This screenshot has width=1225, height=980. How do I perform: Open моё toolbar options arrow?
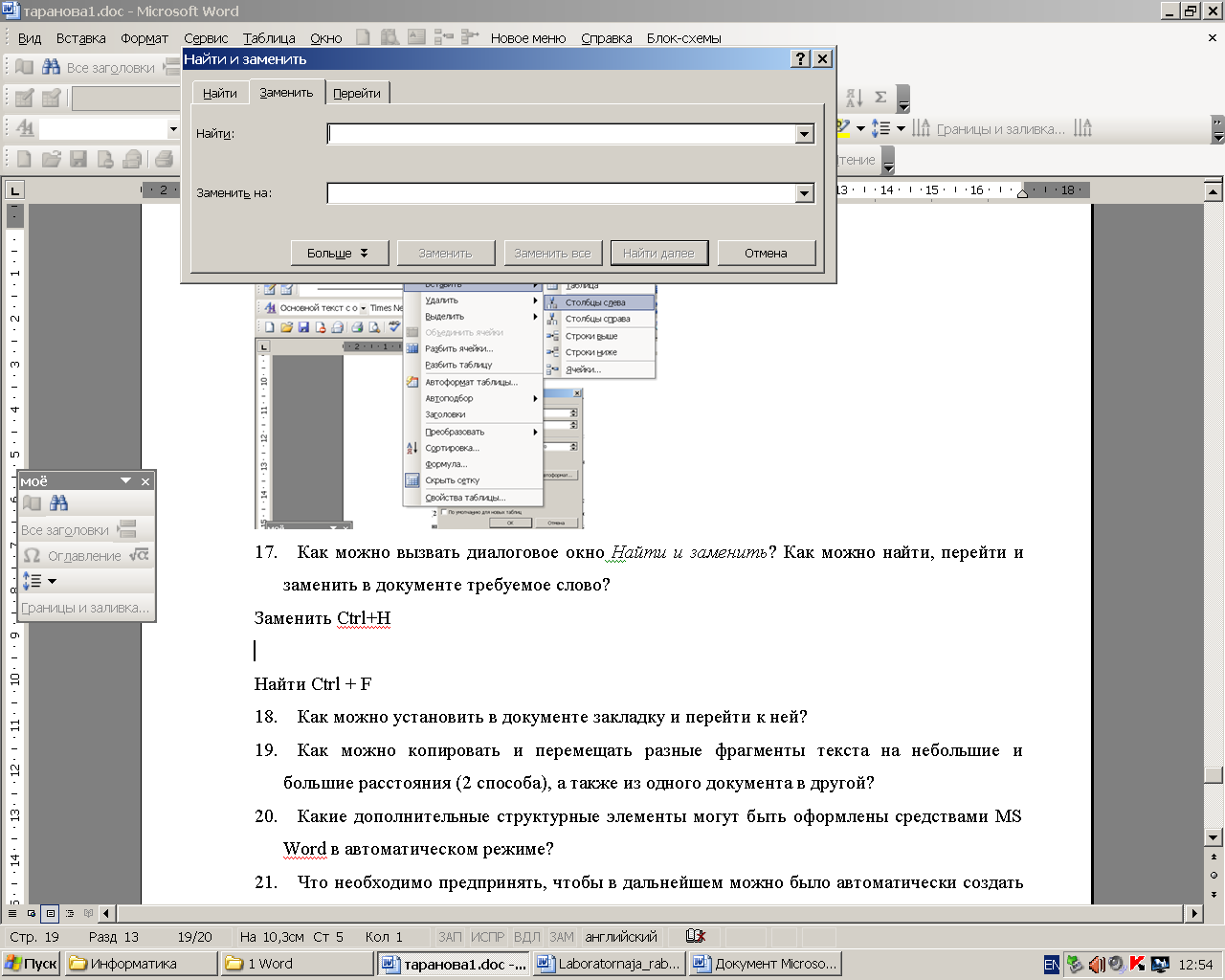coord(125,480)
